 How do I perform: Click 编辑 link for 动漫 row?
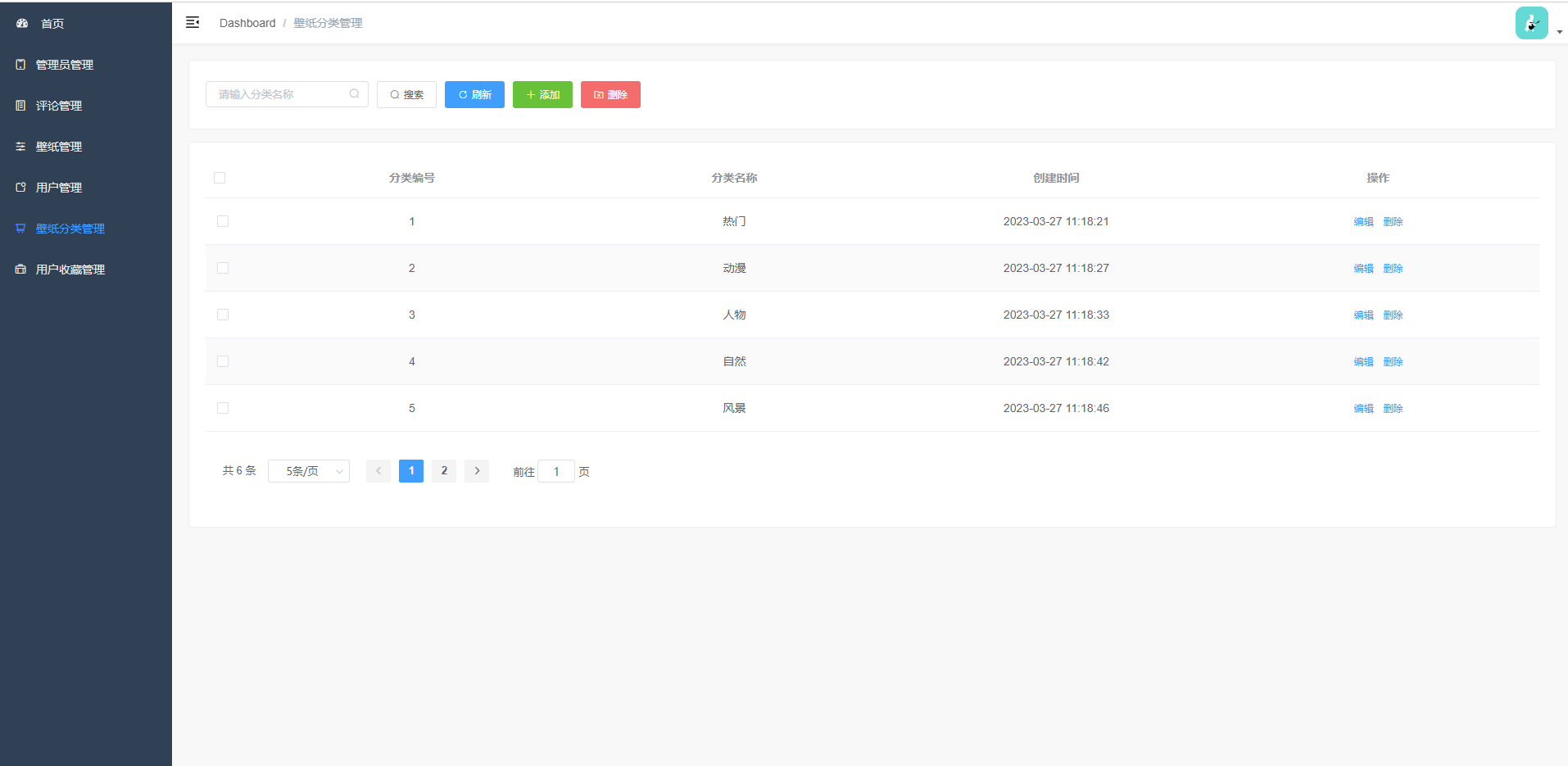pos(1363,269)
